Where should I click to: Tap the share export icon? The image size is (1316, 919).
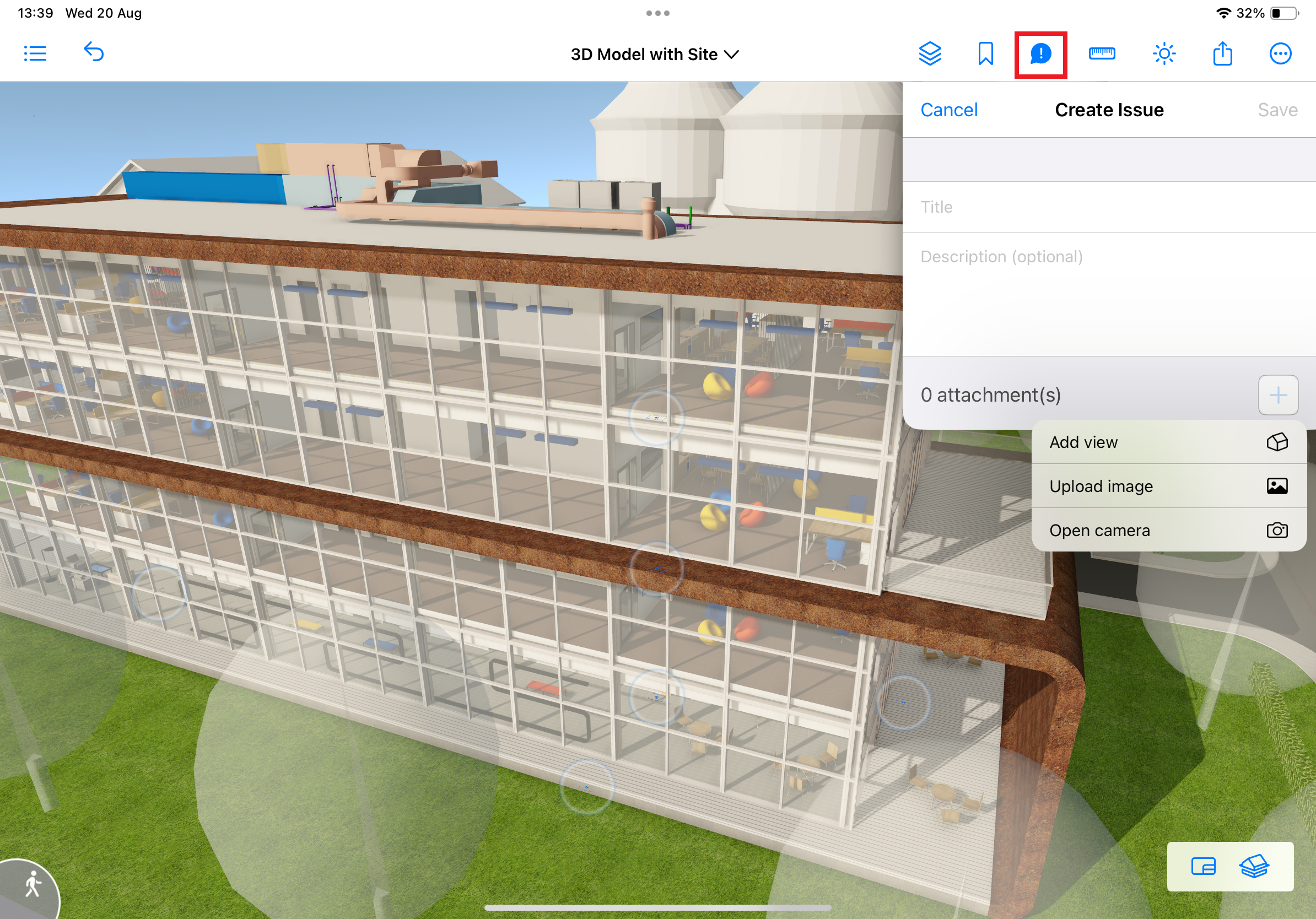coord(1222,54)
